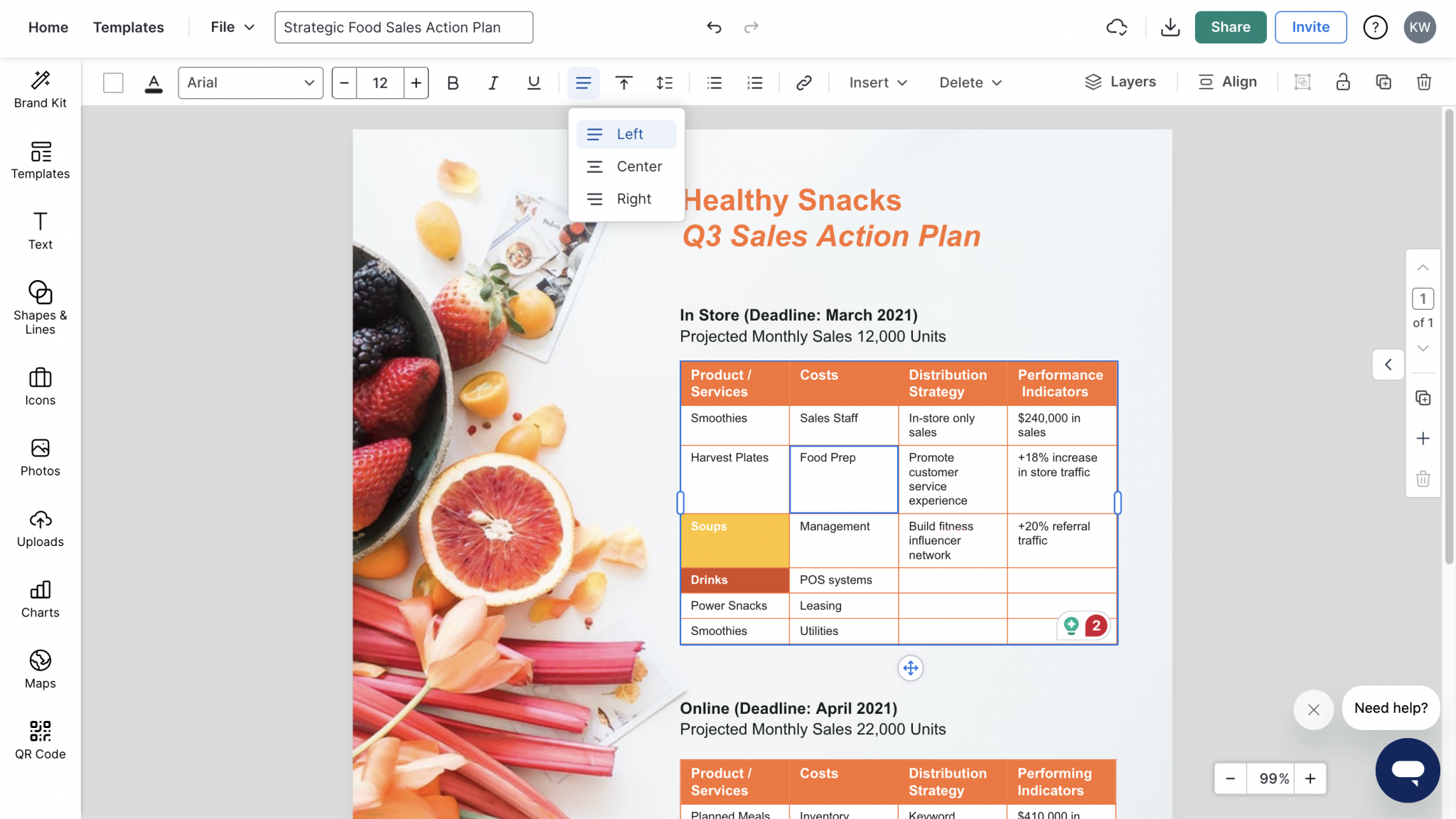This screenshot has height=819, width=1456.
Task: Click the download icon
Action: 1169,27
